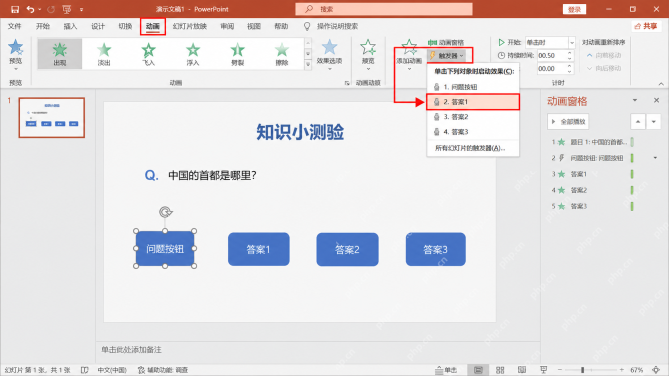Collapse the ribbon with the chevron
669x376 pixels.
coord(661,84)
